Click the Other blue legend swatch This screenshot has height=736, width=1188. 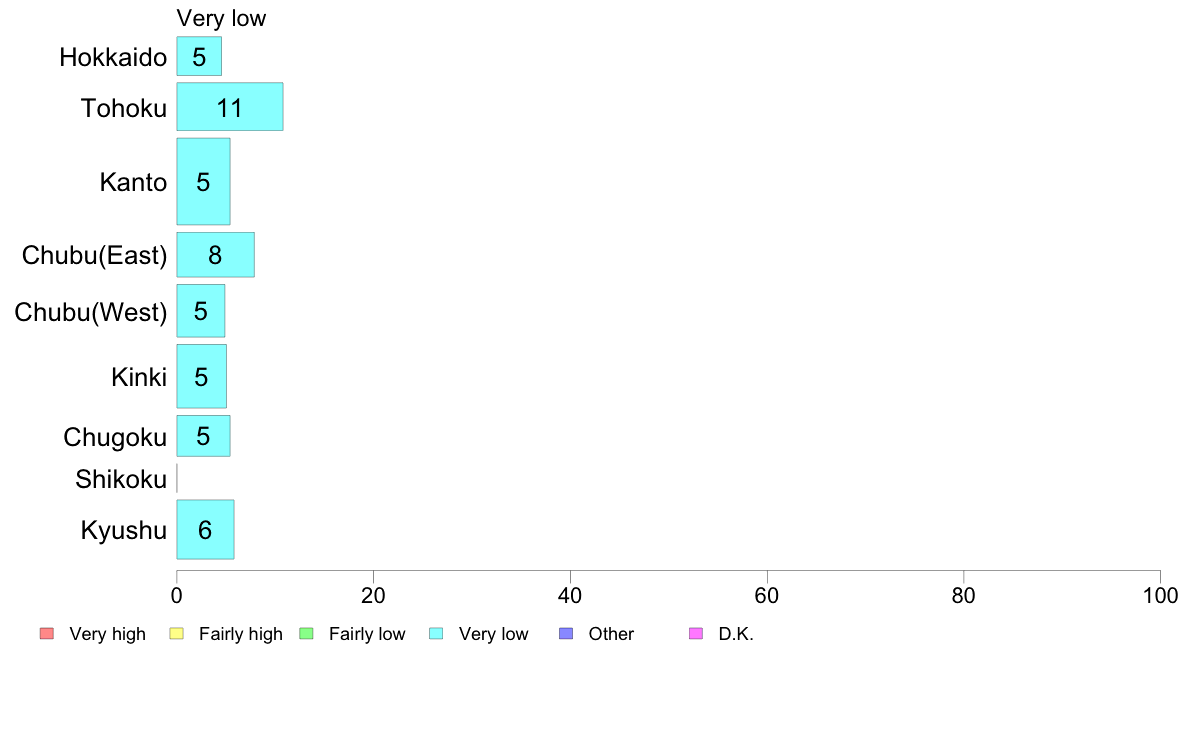[x=566, y=634]
